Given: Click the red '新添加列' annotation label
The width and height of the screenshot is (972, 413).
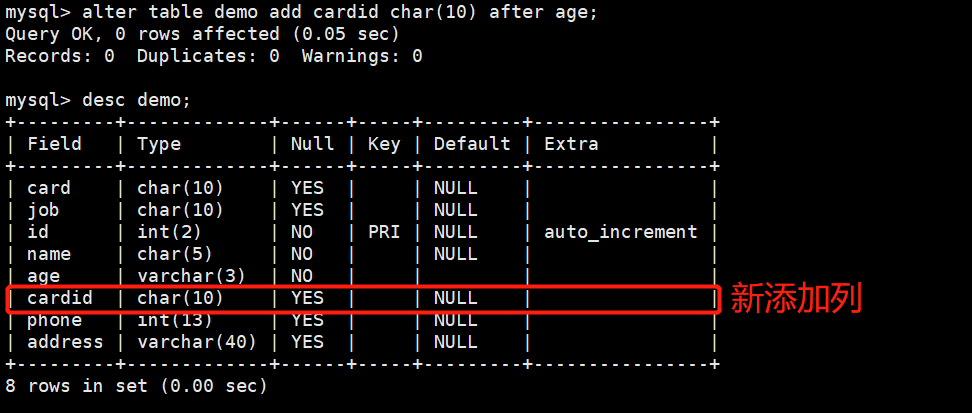Looking at the screenshot, I should pos(797,300).
